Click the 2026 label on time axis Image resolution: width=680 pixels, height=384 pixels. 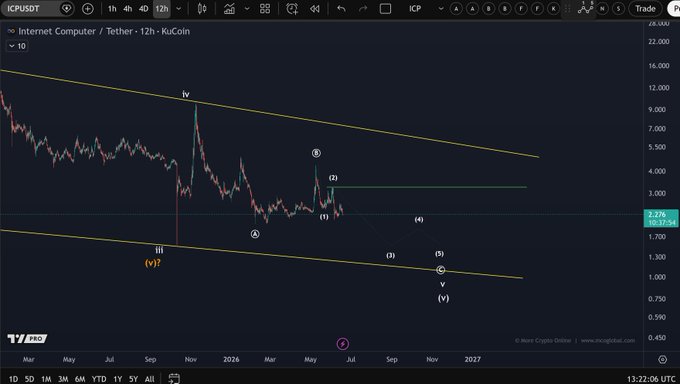(x=231, y=359)
